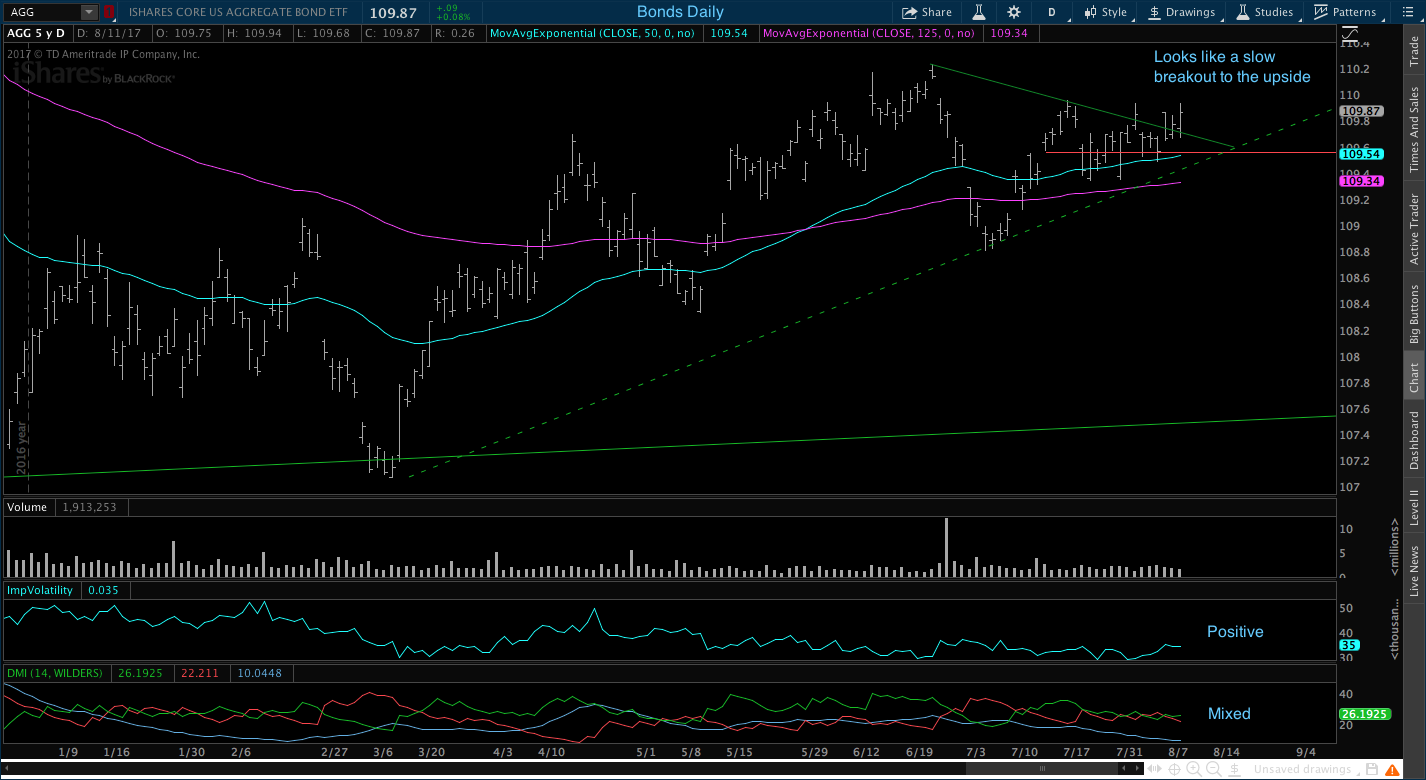
Task: Click the 109.87 last price bubble
Action: (1361, 111)
